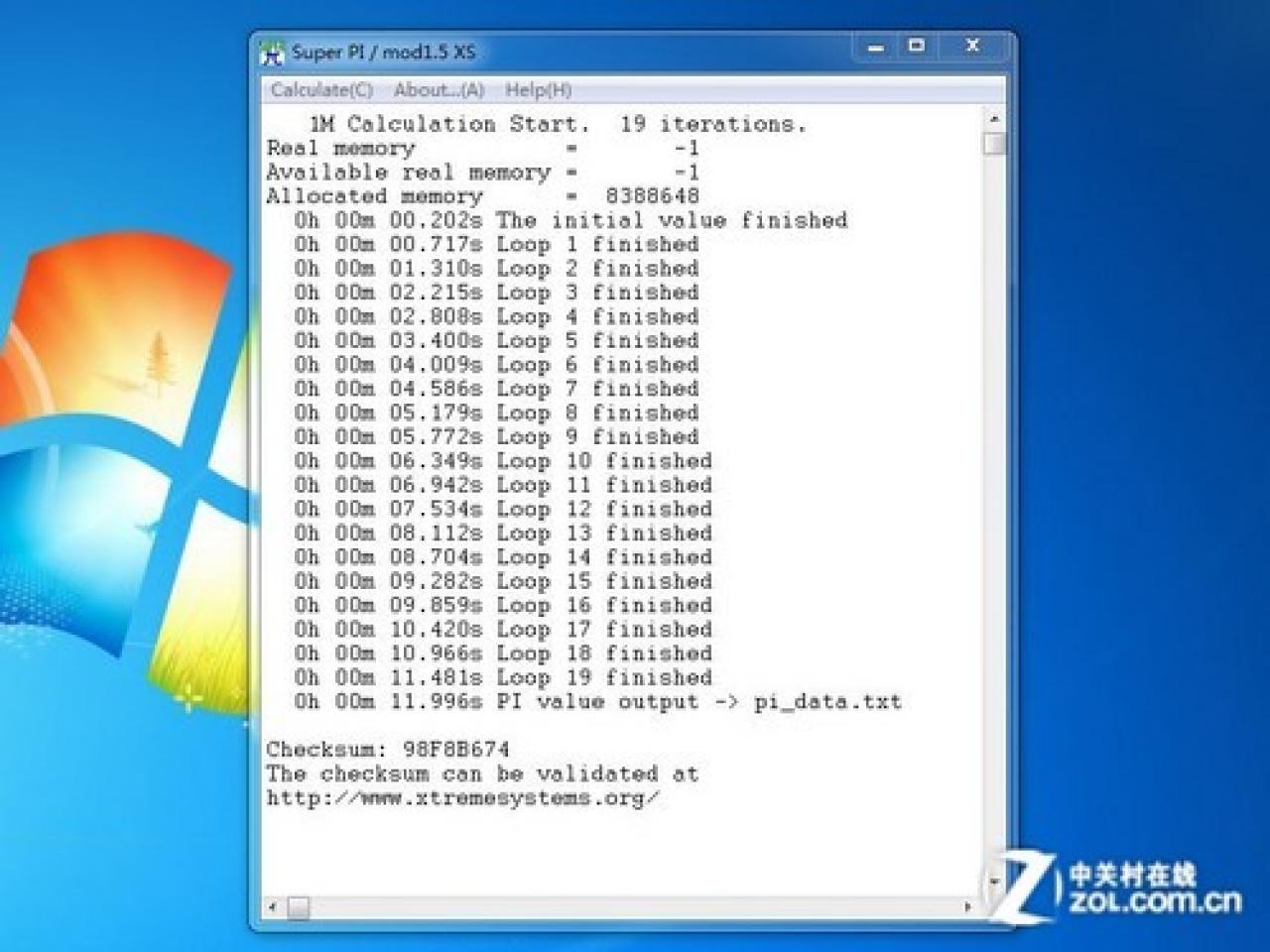
Task: Click the horizontal scrollbar left arrow
Action: [273, 906]
